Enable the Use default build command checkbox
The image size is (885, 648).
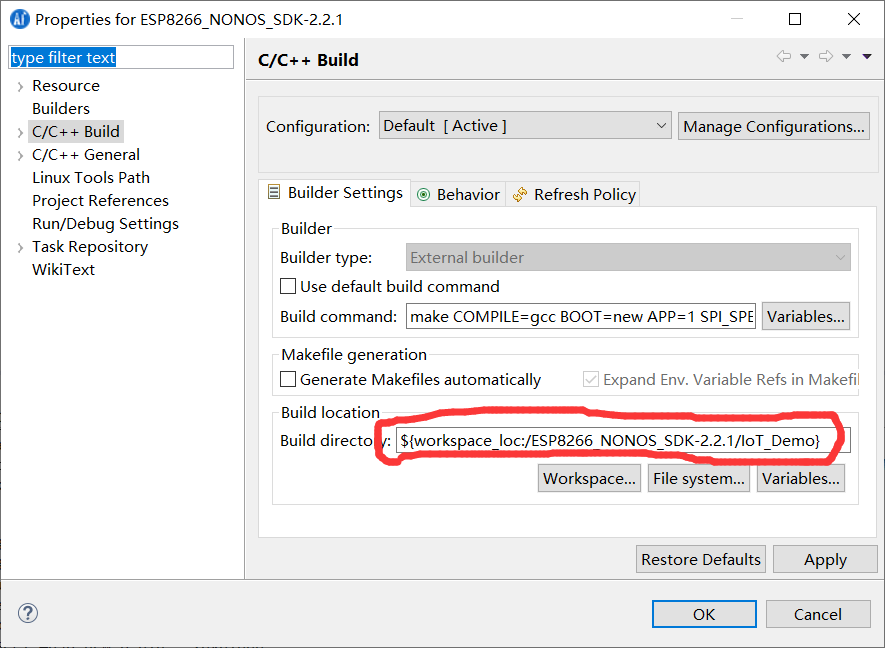[x=288, y=286]
